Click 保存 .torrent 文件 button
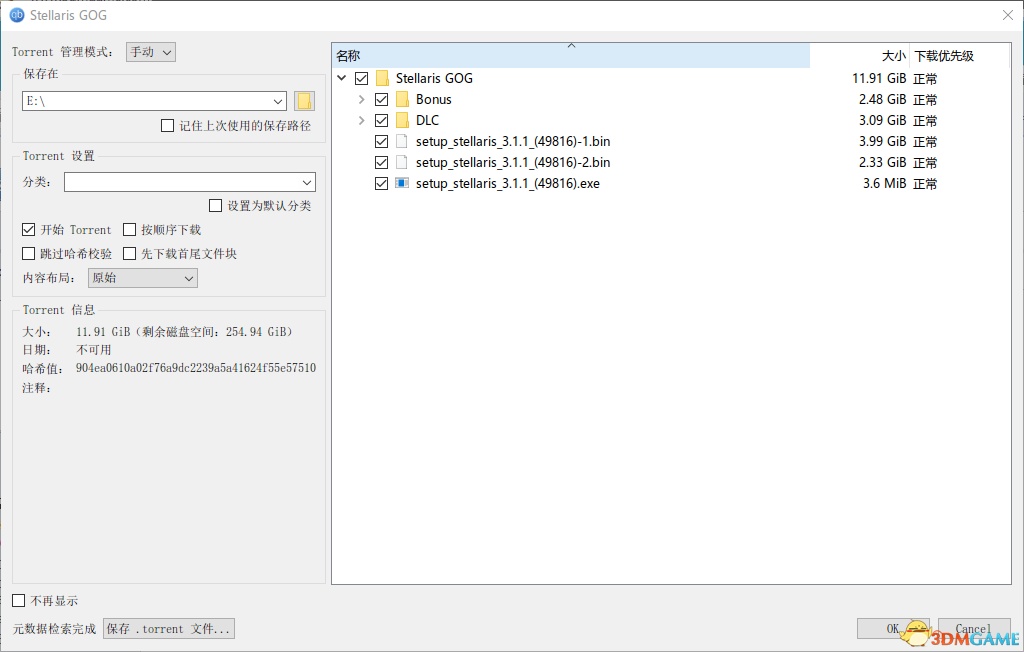1024x652 pixels. point(168,628)
